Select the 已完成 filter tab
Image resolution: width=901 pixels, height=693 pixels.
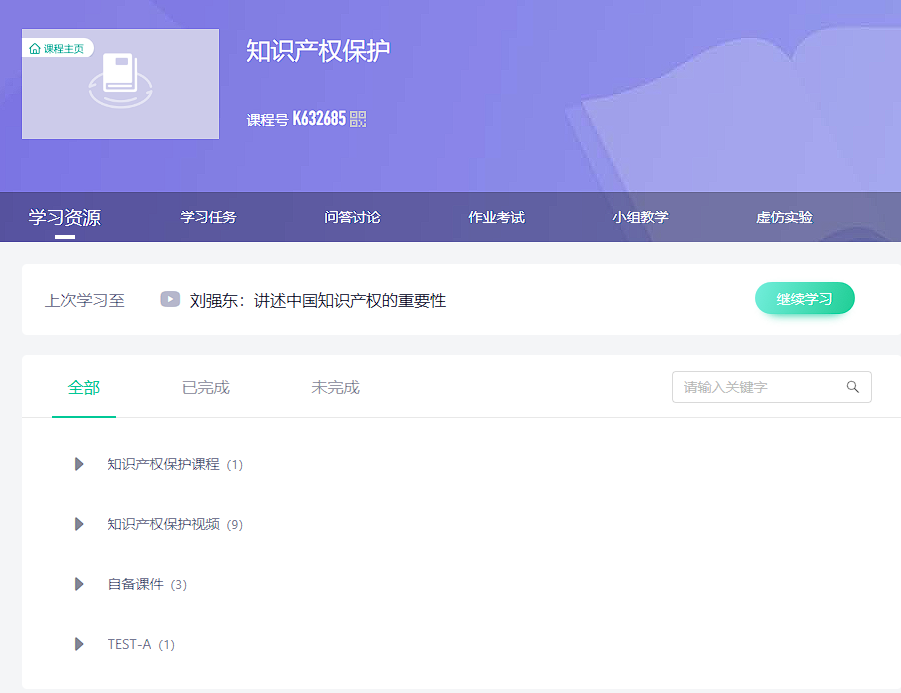(206, 388)
